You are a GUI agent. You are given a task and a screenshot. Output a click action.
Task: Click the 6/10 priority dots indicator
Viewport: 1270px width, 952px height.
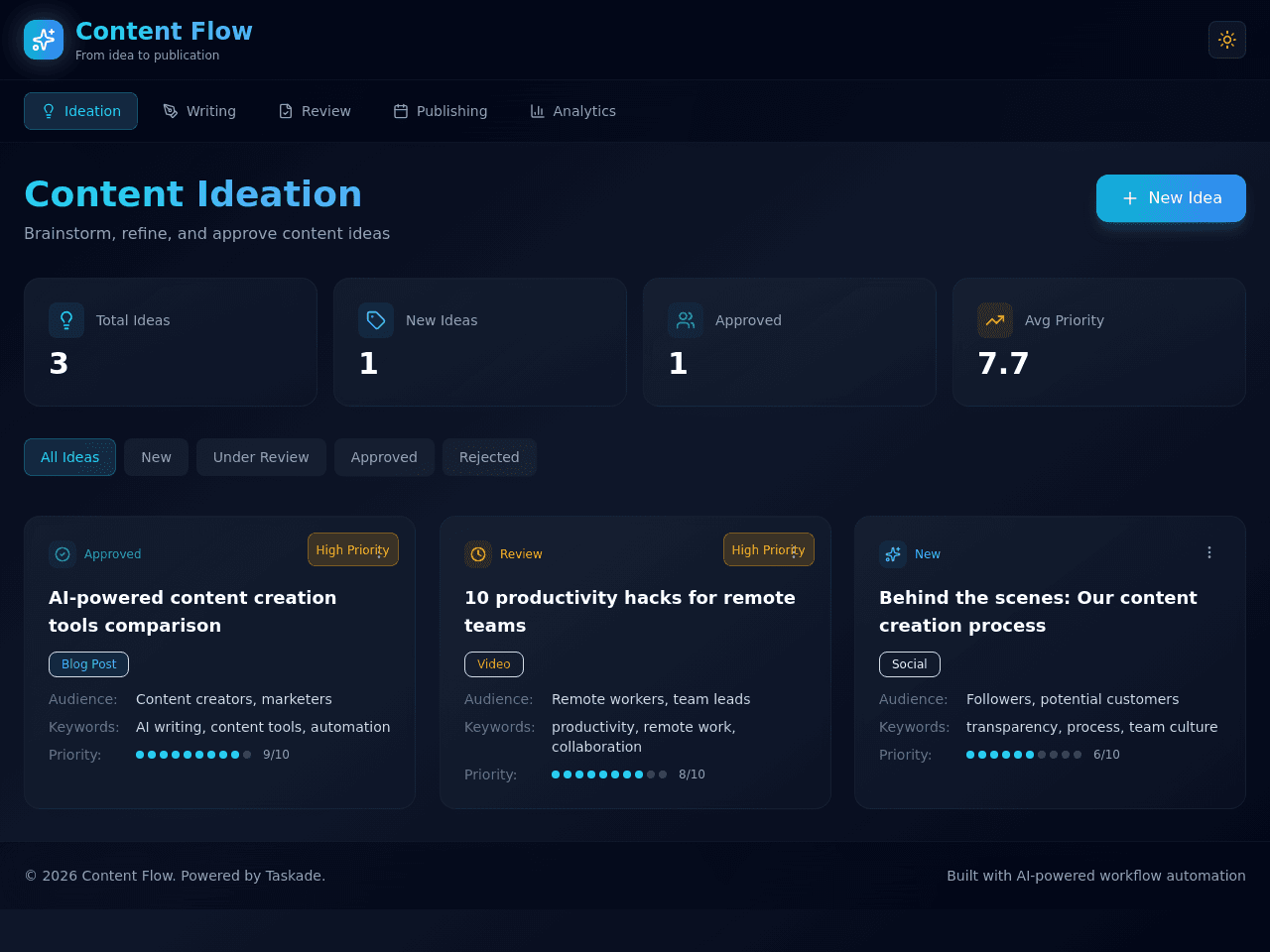click(x=1024, y=755)
